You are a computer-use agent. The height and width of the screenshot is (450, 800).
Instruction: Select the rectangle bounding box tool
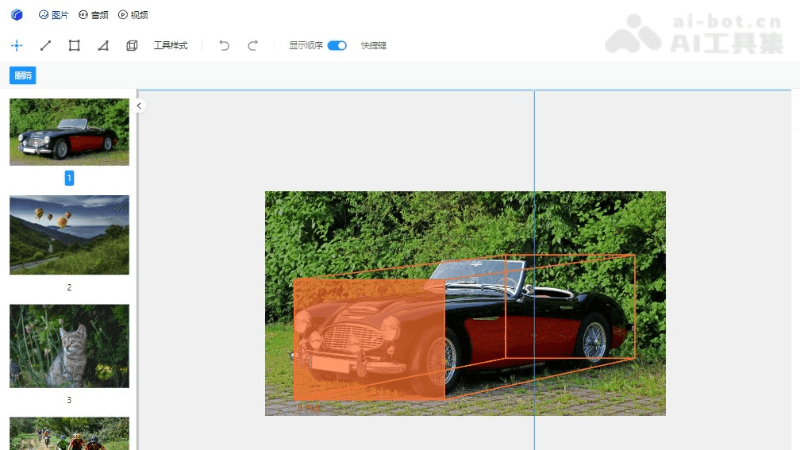pyautogui.click(x=74, y=45)
